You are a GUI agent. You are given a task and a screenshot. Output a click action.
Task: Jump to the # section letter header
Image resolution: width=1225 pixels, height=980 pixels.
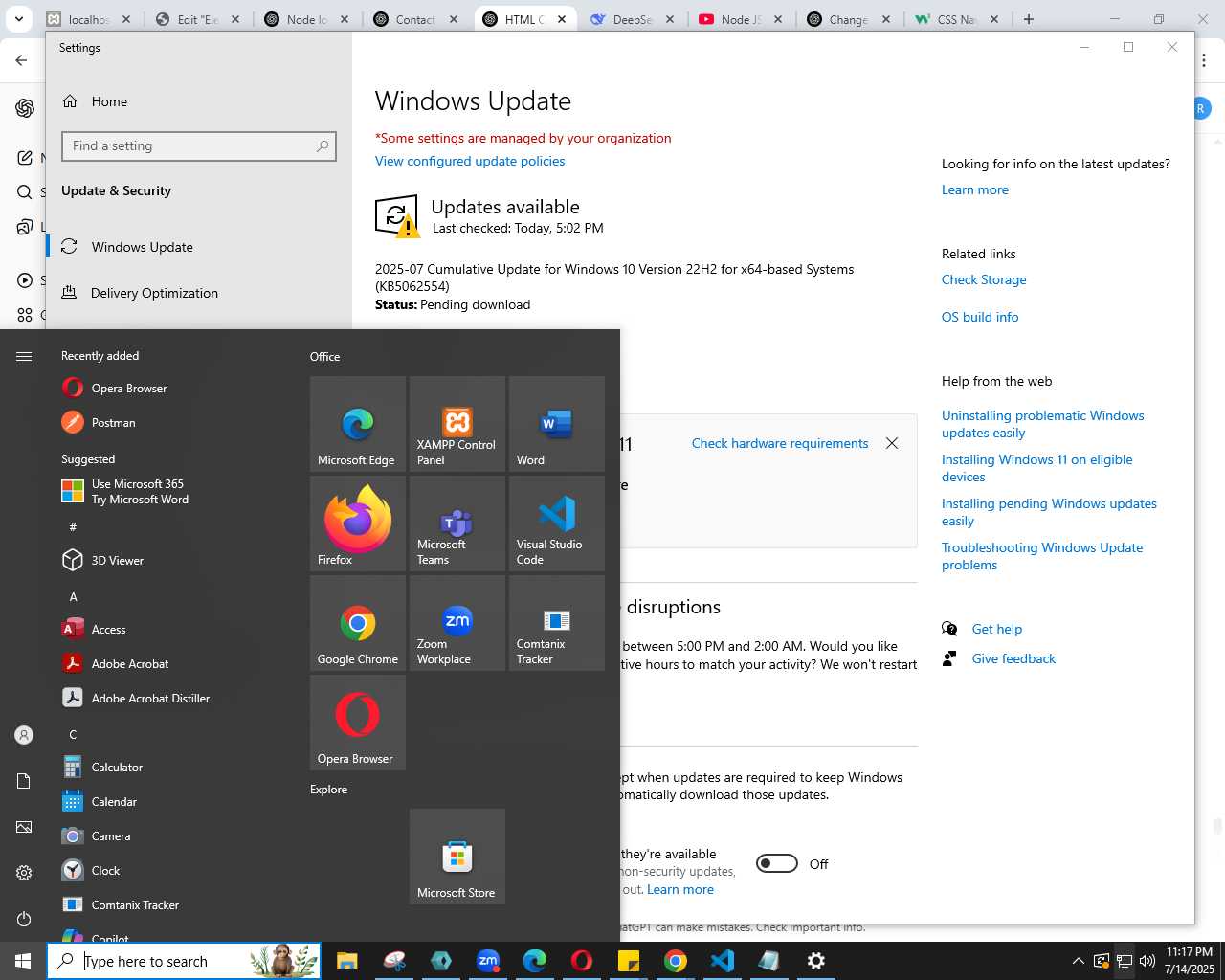[x=73, y=527]
